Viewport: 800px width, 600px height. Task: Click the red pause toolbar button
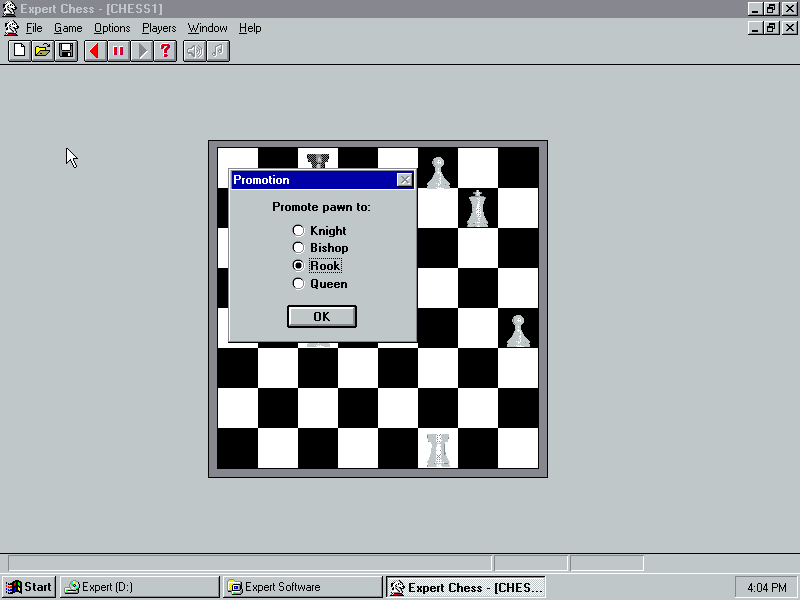(118, 51)
